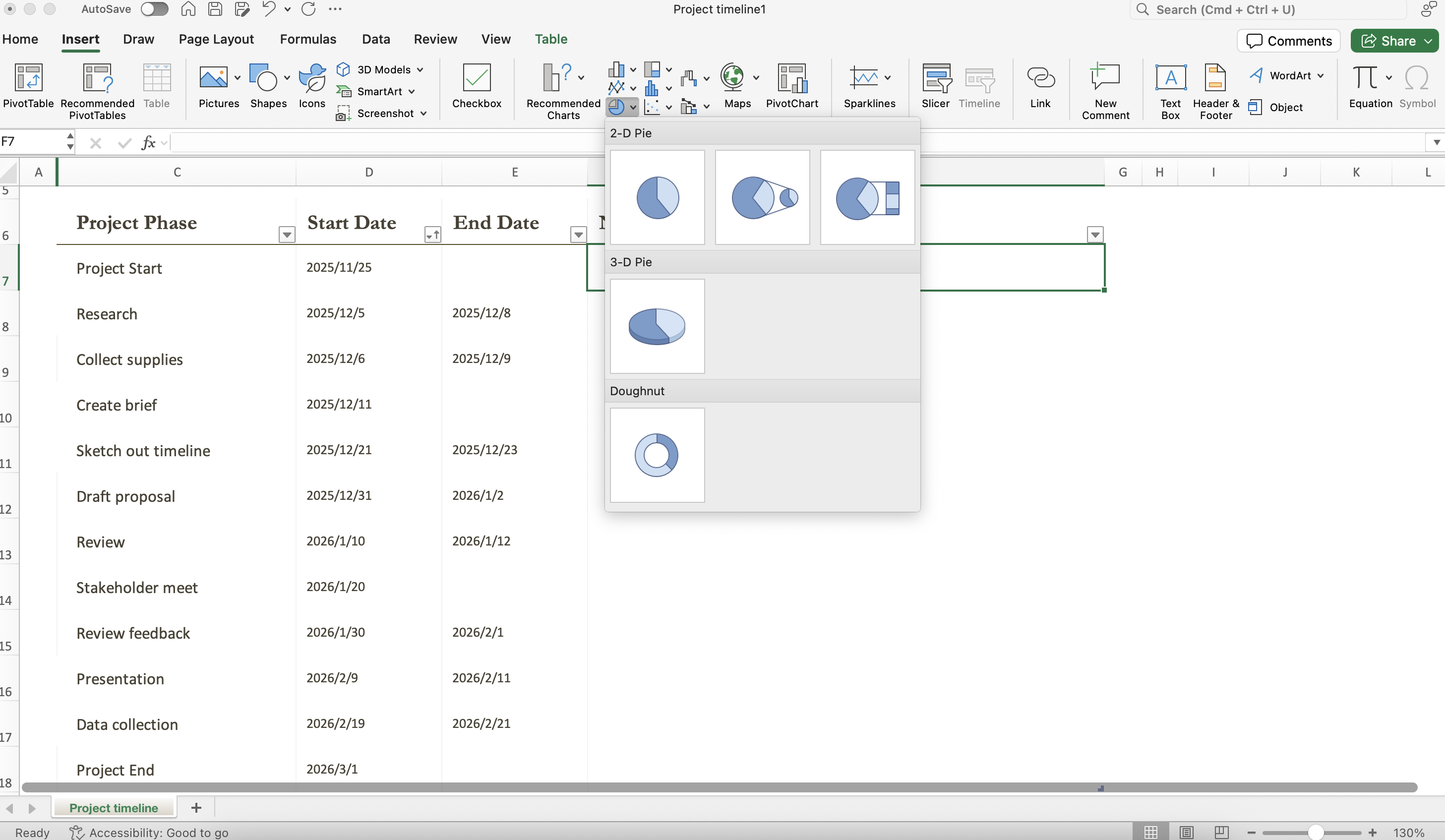Screen dimensions: 1445x840
Task: Open the Comments pane
Action: (x=1288, y=41)
